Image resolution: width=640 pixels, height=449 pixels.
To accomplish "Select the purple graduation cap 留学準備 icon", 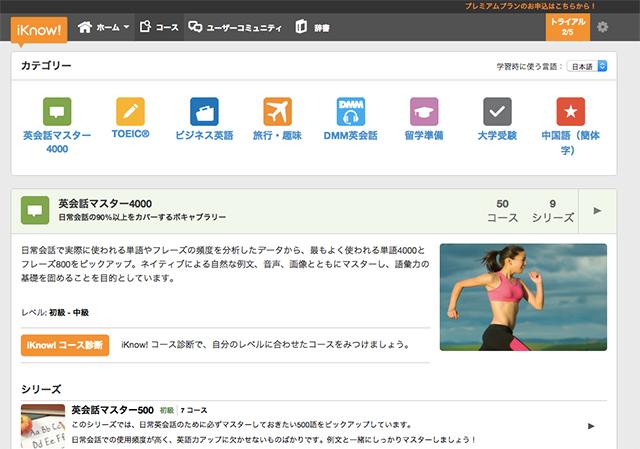I will point(424,111).
